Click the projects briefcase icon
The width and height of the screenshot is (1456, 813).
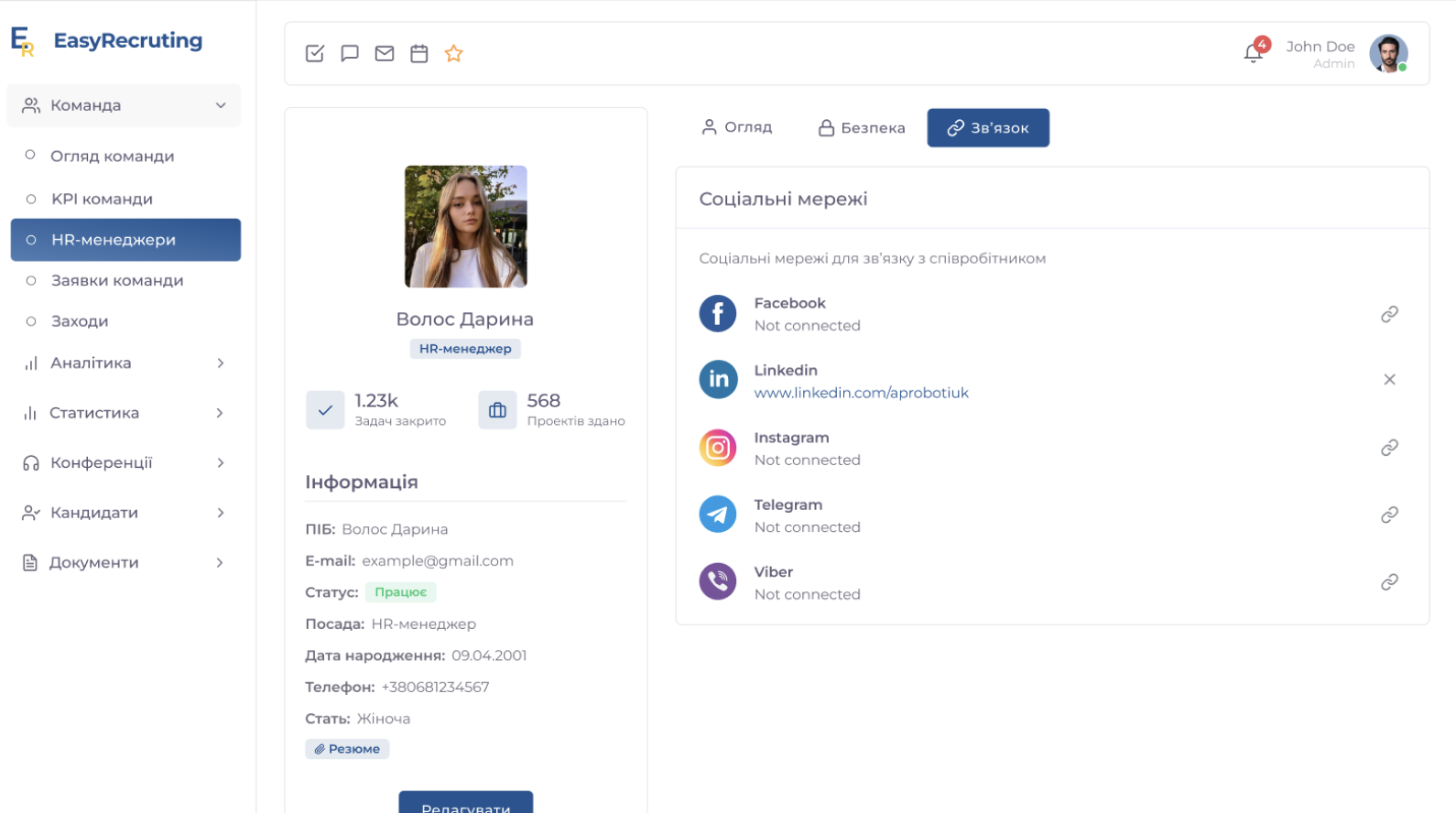[497, 410]
